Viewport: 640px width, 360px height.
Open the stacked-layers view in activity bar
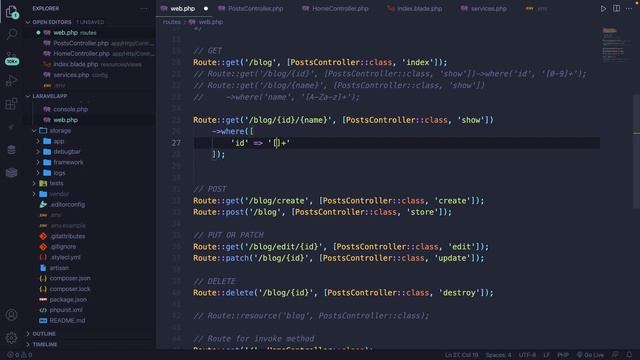[11, 172]
